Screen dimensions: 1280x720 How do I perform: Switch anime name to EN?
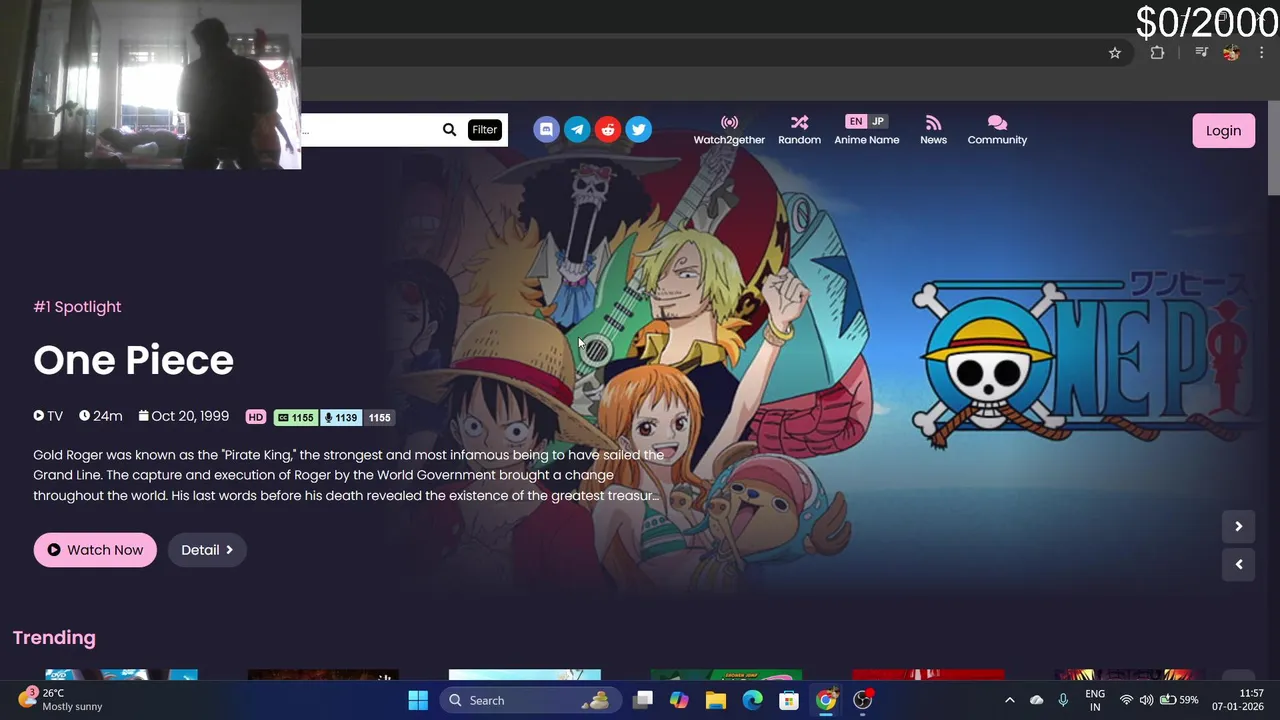(855, 122)
